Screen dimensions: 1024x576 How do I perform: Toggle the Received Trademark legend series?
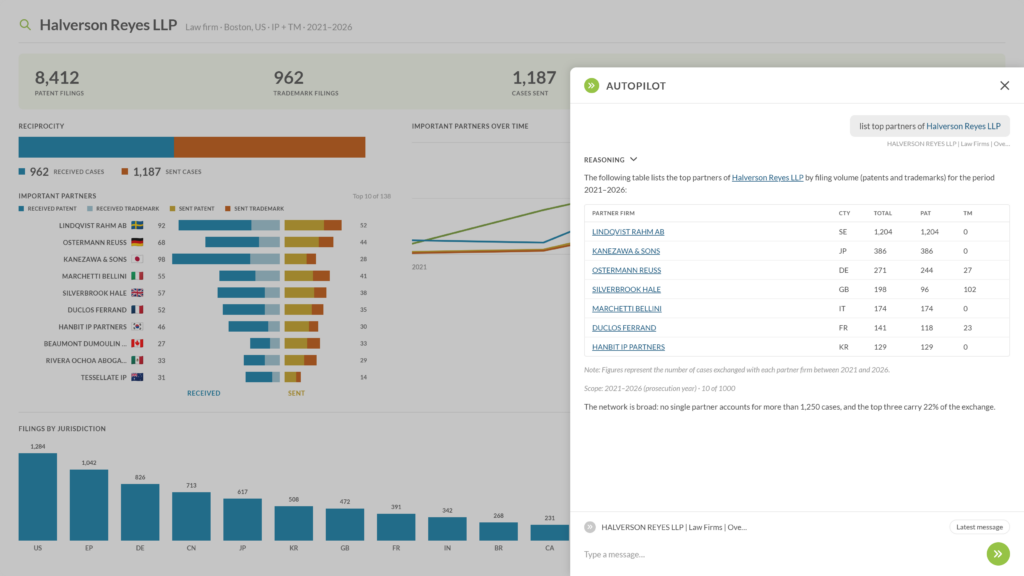[123, 209]
